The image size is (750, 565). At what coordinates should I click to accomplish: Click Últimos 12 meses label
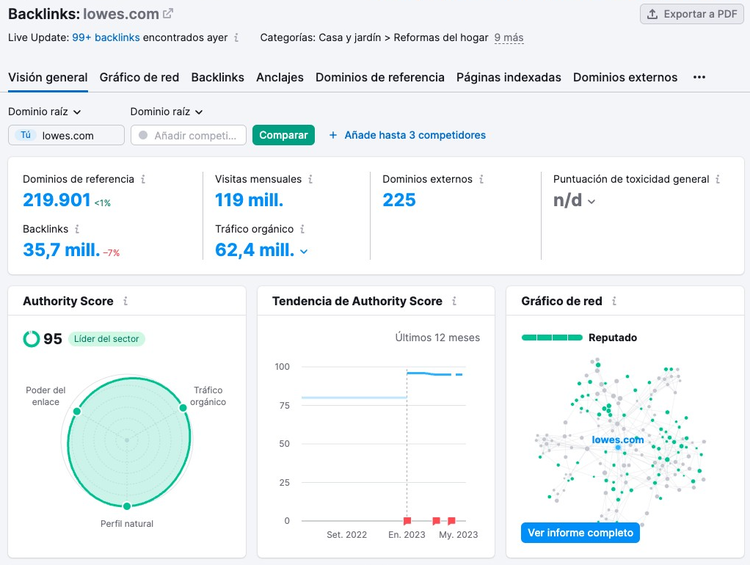tap(437, 337)
